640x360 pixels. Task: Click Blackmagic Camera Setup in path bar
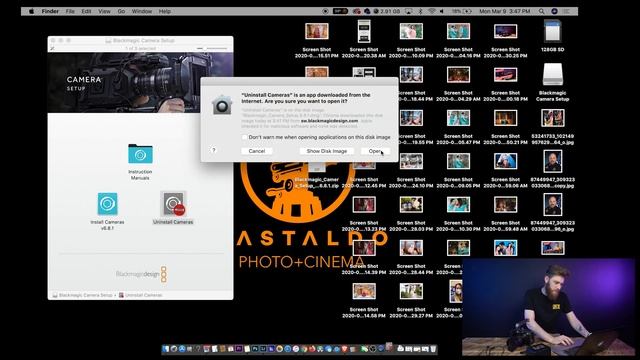pyautogui.click(x=82, y=295)
